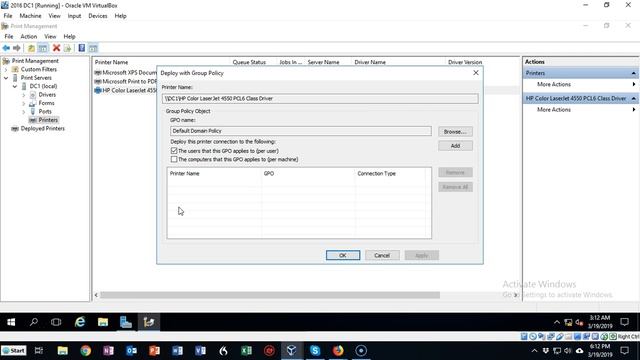The image size is (640, 360).
Task: Collapse HP Color LaserJet section in Actions pane
Action: pos(633,98)
